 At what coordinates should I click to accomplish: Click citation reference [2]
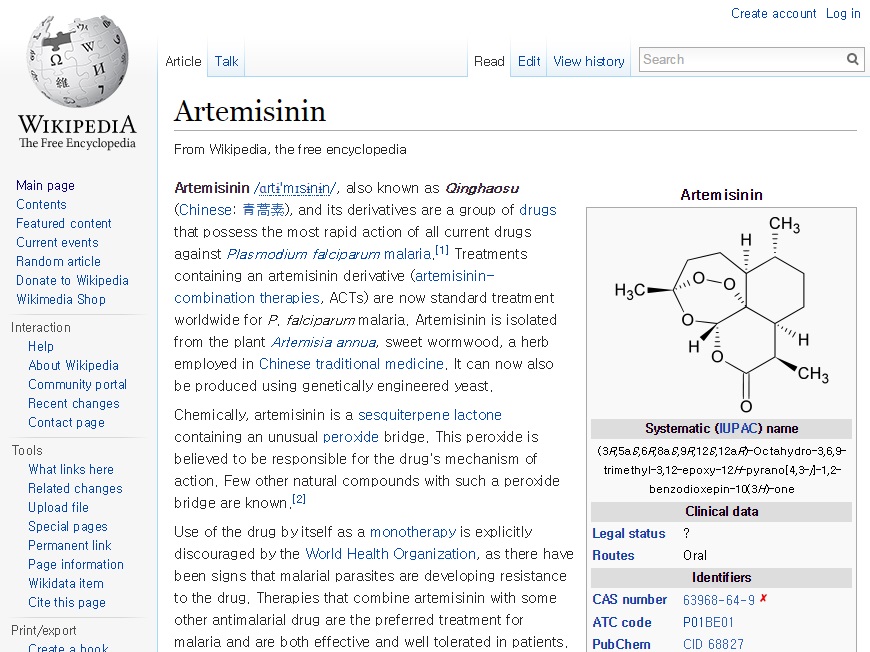click(x=299, y=498)
